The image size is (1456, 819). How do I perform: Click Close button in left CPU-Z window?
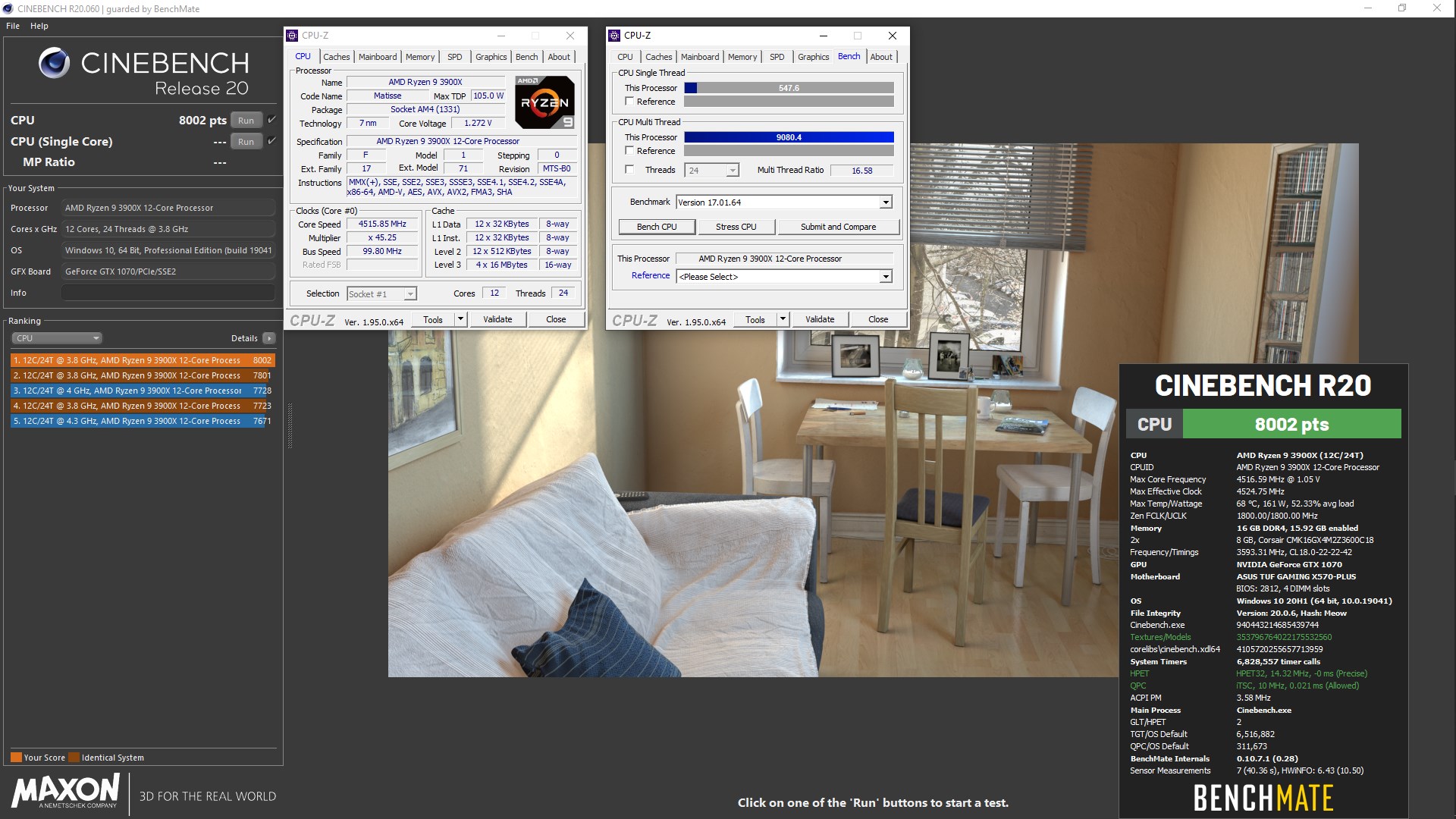pos(556,319)
